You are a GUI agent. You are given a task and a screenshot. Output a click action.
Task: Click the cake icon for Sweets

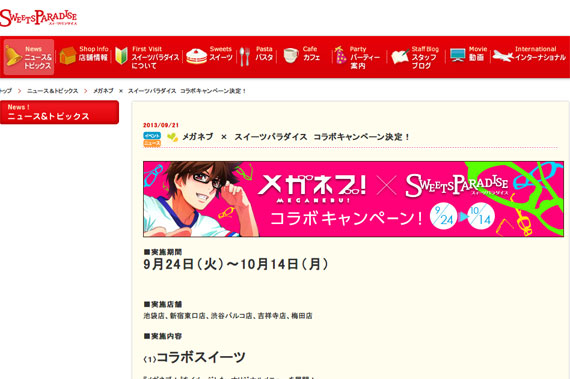[x=196, y=56]
